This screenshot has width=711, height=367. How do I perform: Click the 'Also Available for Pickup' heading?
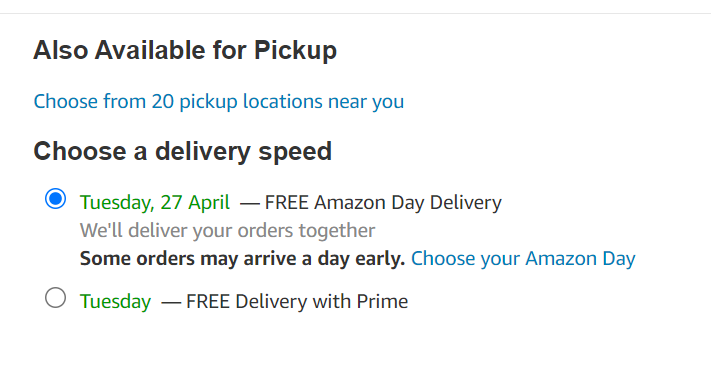pyautogui.click(x=185, y=50)
